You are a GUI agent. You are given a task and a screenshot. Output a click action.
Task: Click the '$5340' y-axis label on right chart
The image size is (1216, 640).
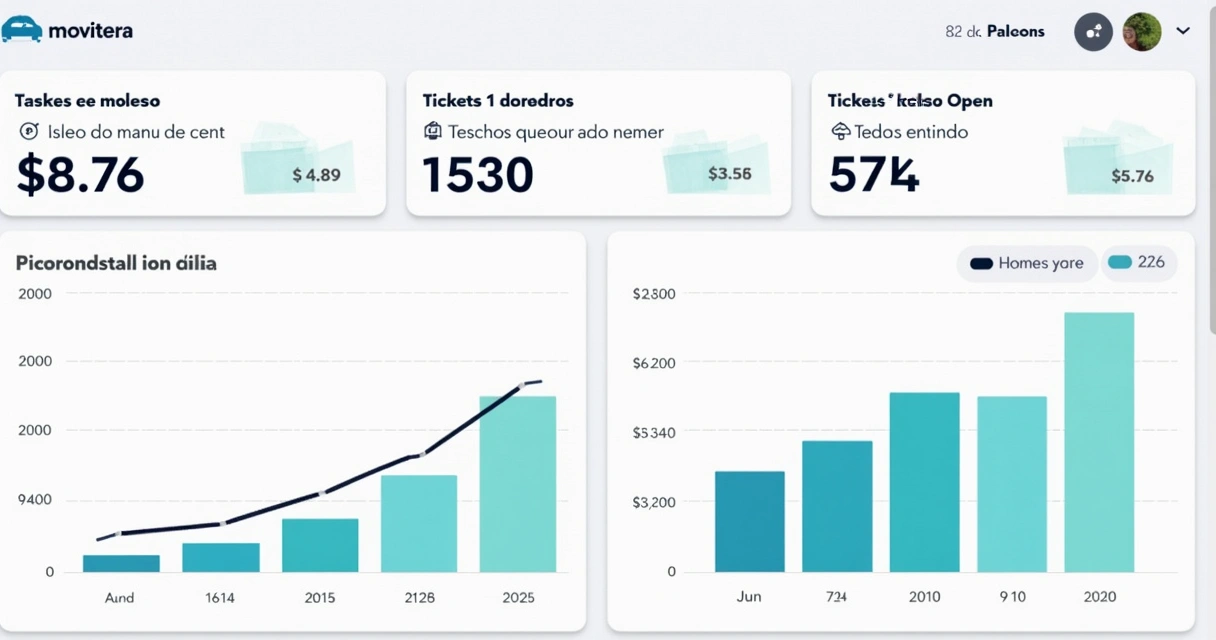tap(654, 433)
